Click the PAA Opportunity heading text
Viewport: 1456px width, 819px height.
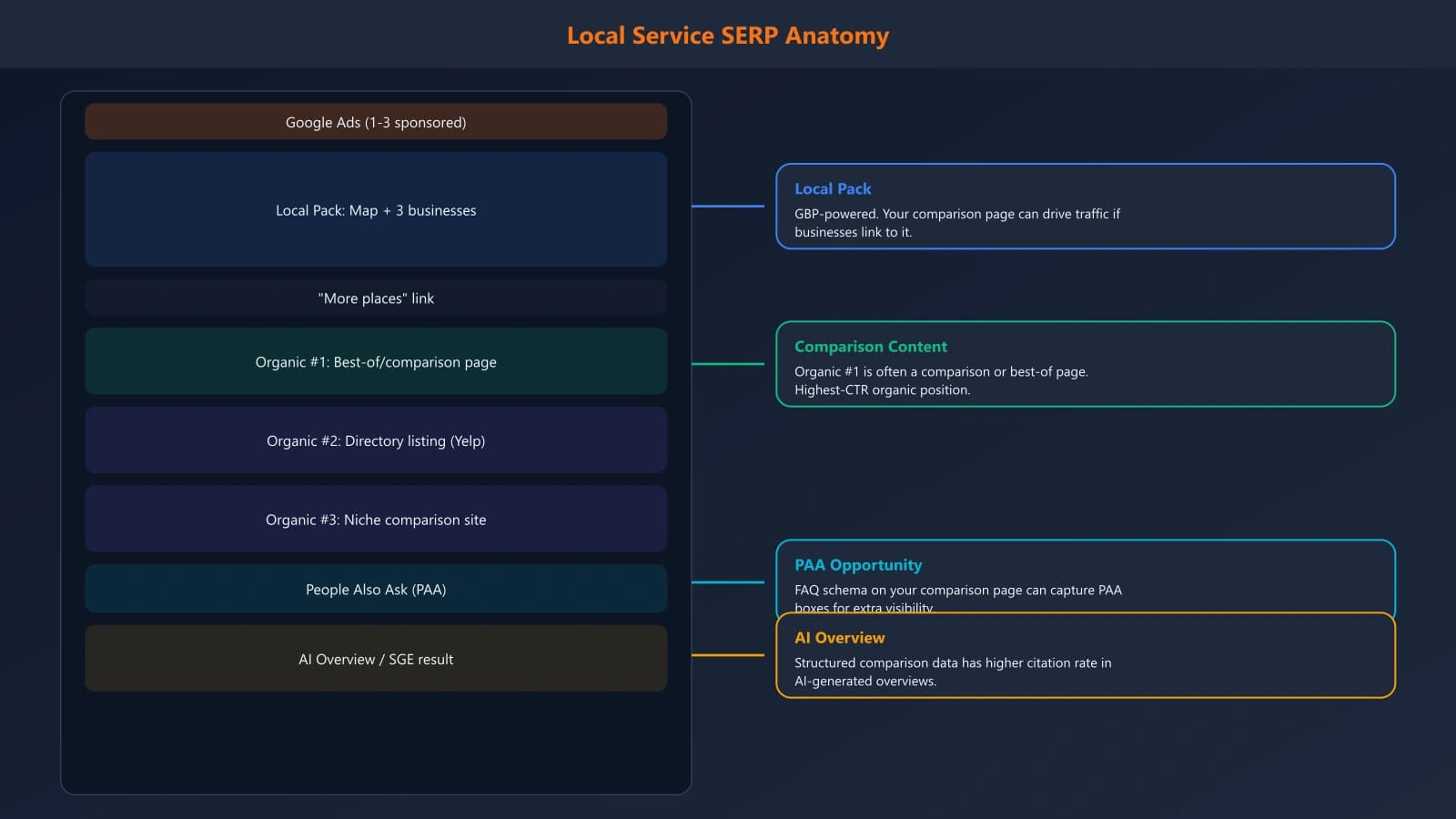pyautogui.click(x=858, y=564)
